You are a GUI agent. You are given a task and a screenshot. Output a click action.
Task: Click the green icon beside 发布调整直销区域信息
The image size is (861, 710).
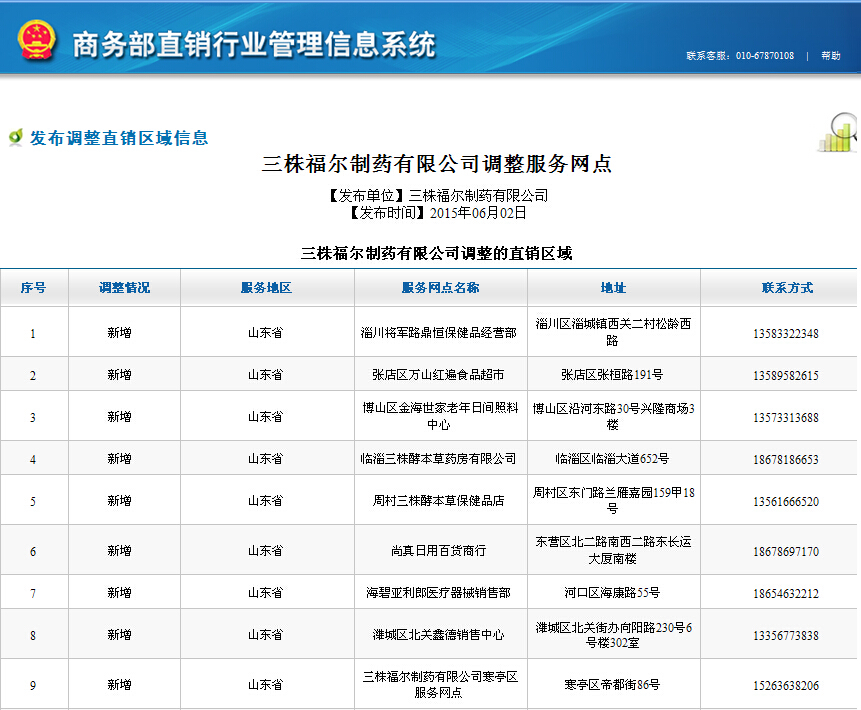(15, 137)
